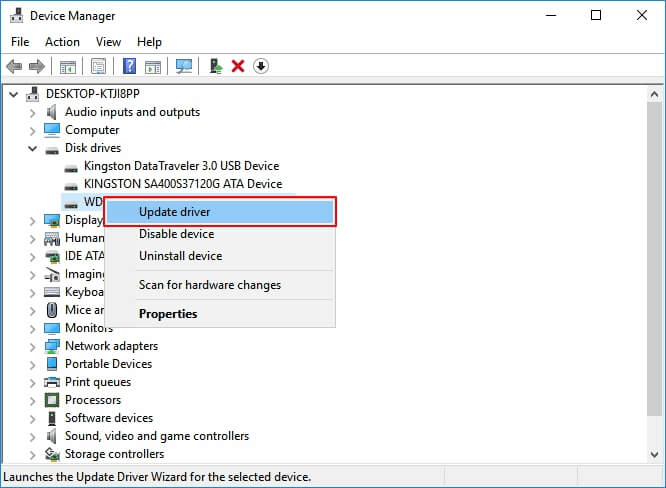Open the Action menu

[62, 42]
